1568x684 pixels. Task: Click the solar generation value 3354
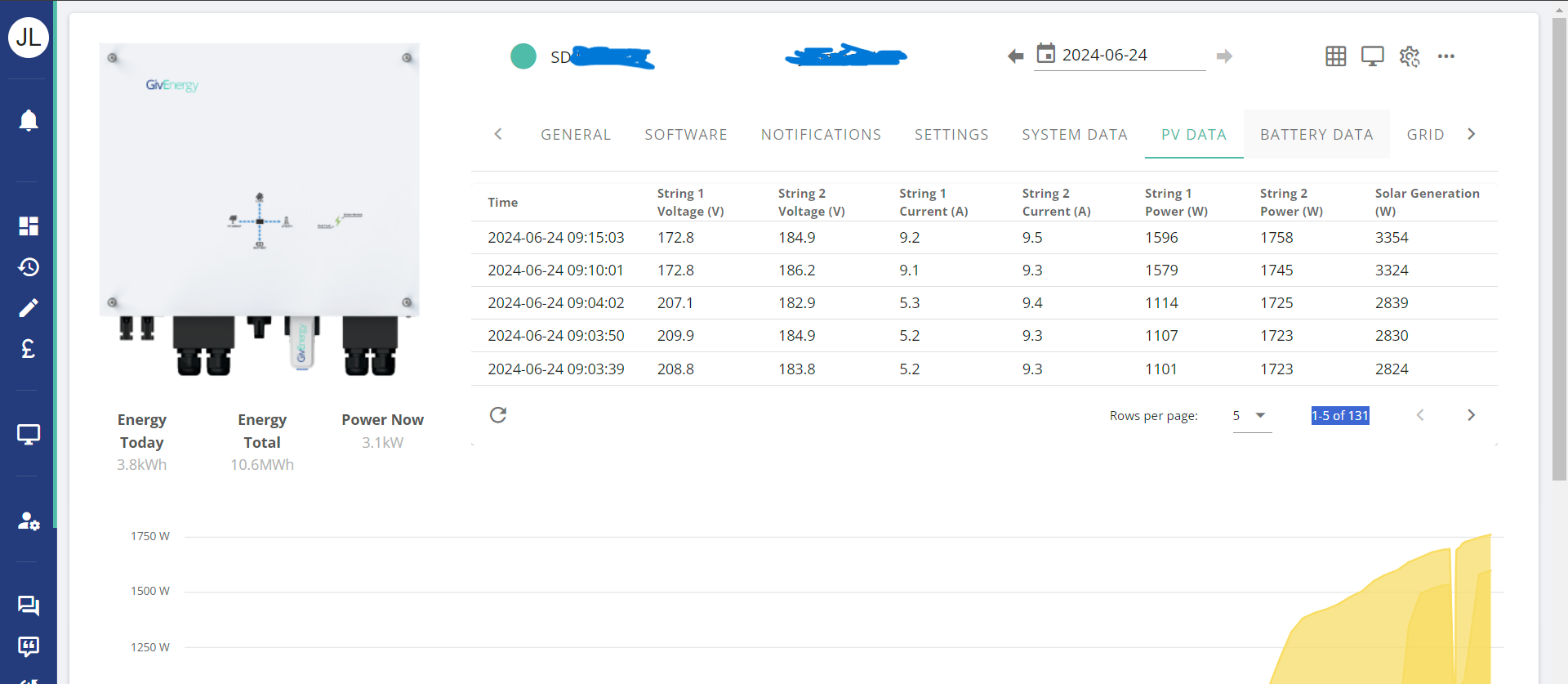[1392, 238]
